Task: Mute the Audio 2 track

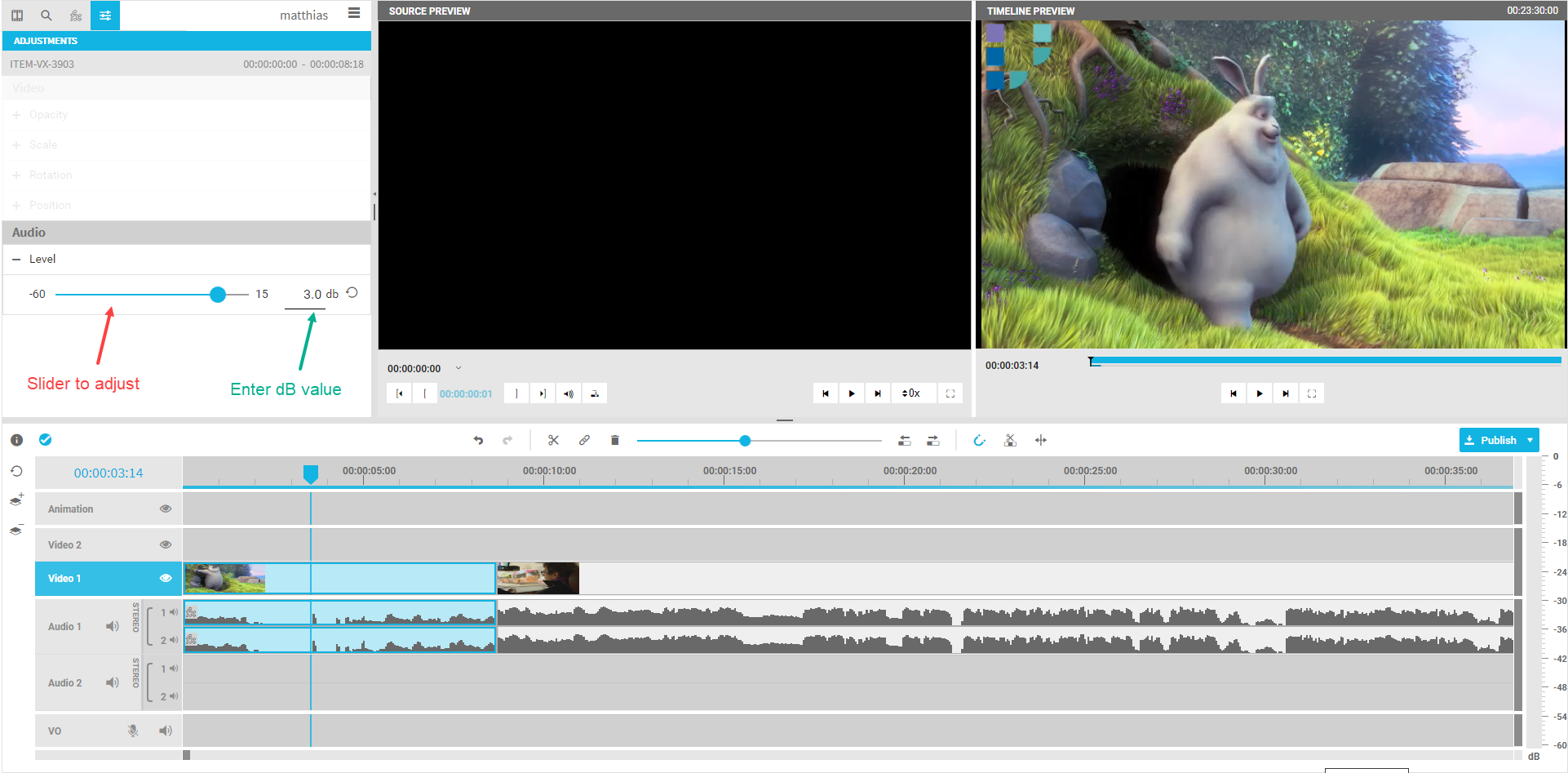Action: click(x=113, y=682)
